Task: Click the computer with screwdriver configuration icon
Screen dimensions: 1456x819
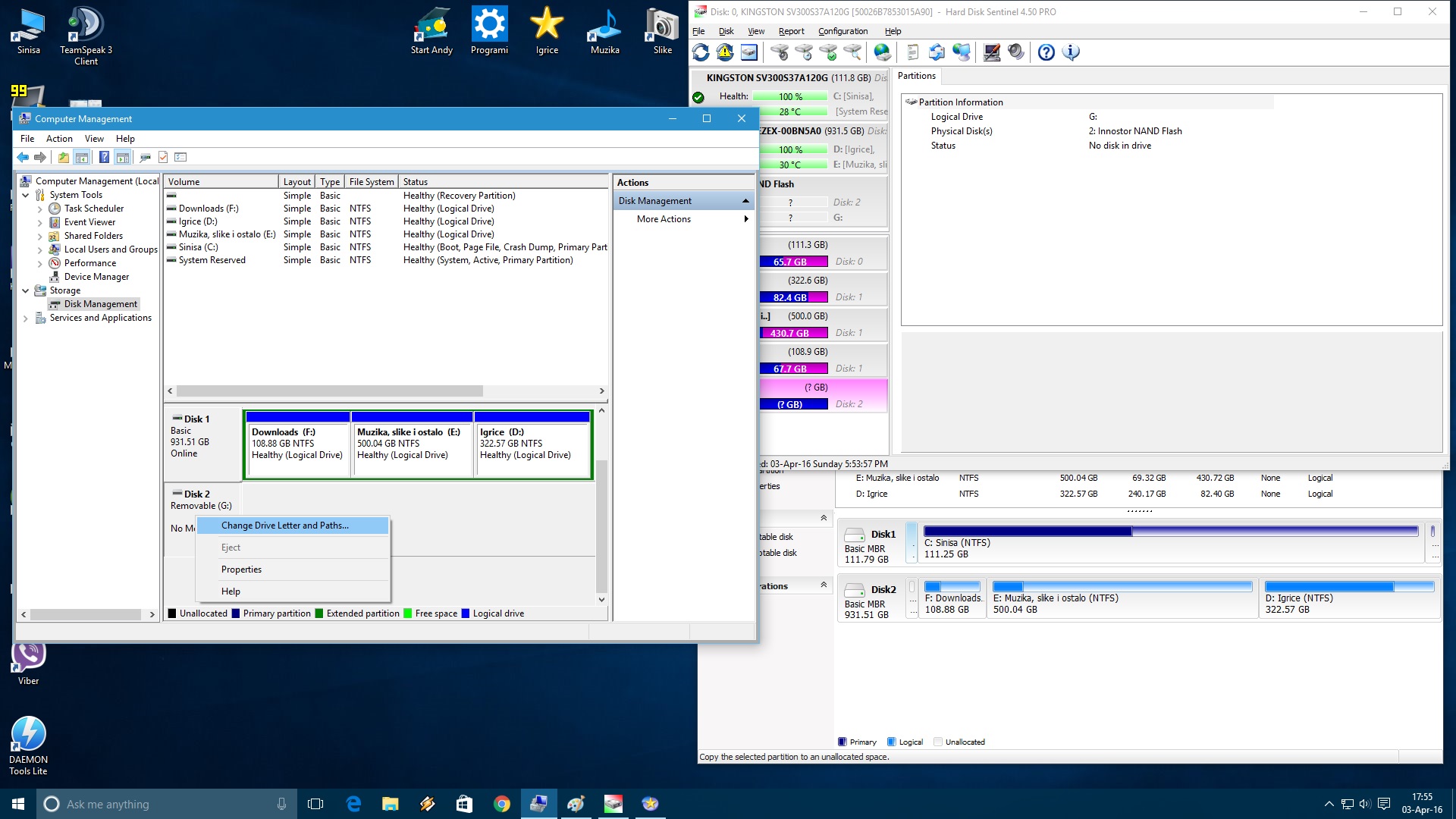Action: (x=992, y=52)
